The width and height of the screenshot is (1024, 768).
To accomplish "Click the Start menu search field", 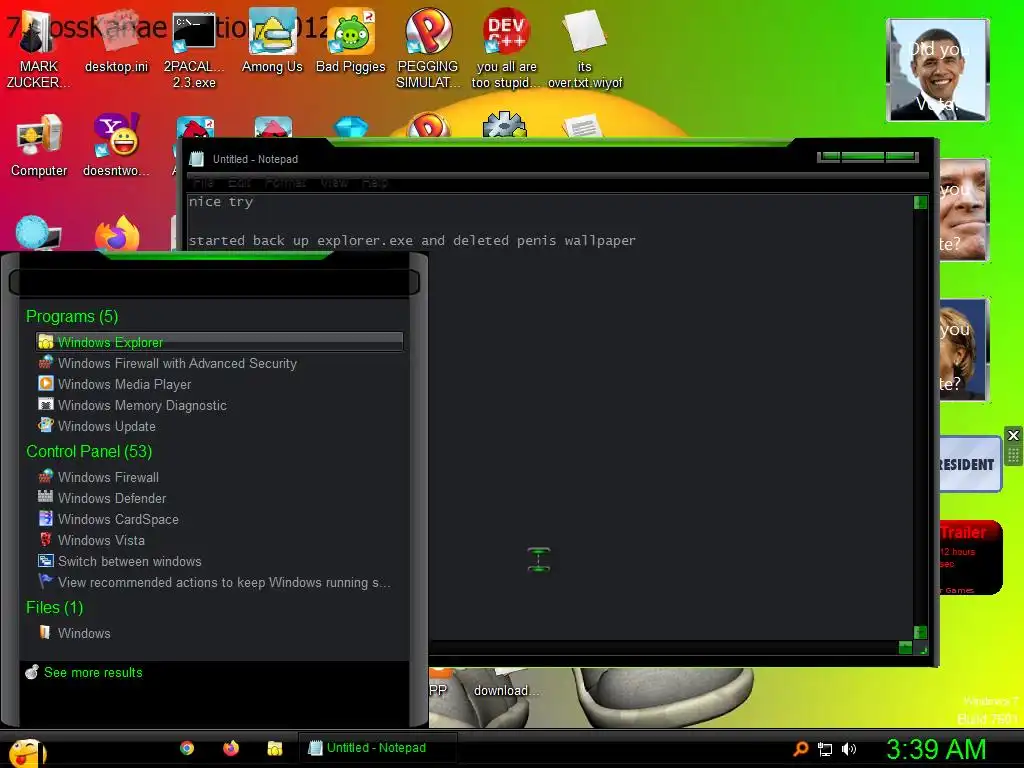I will (x=214, y=282).
